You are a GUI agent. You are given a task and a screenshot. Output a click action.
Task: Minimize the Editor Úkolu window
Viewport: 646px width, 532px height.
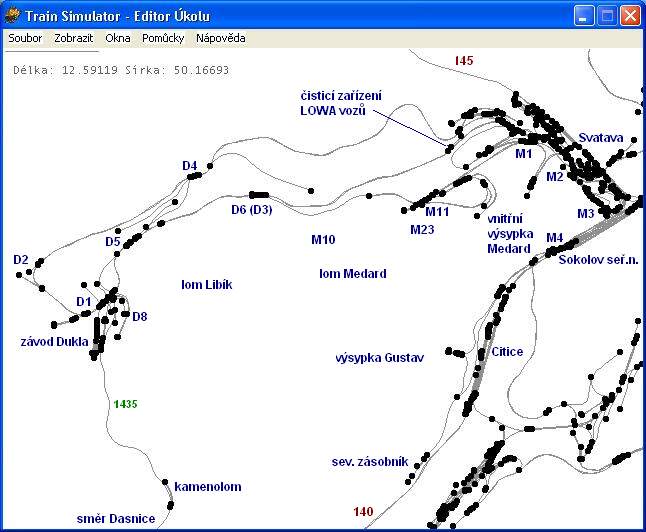point(583,16)
